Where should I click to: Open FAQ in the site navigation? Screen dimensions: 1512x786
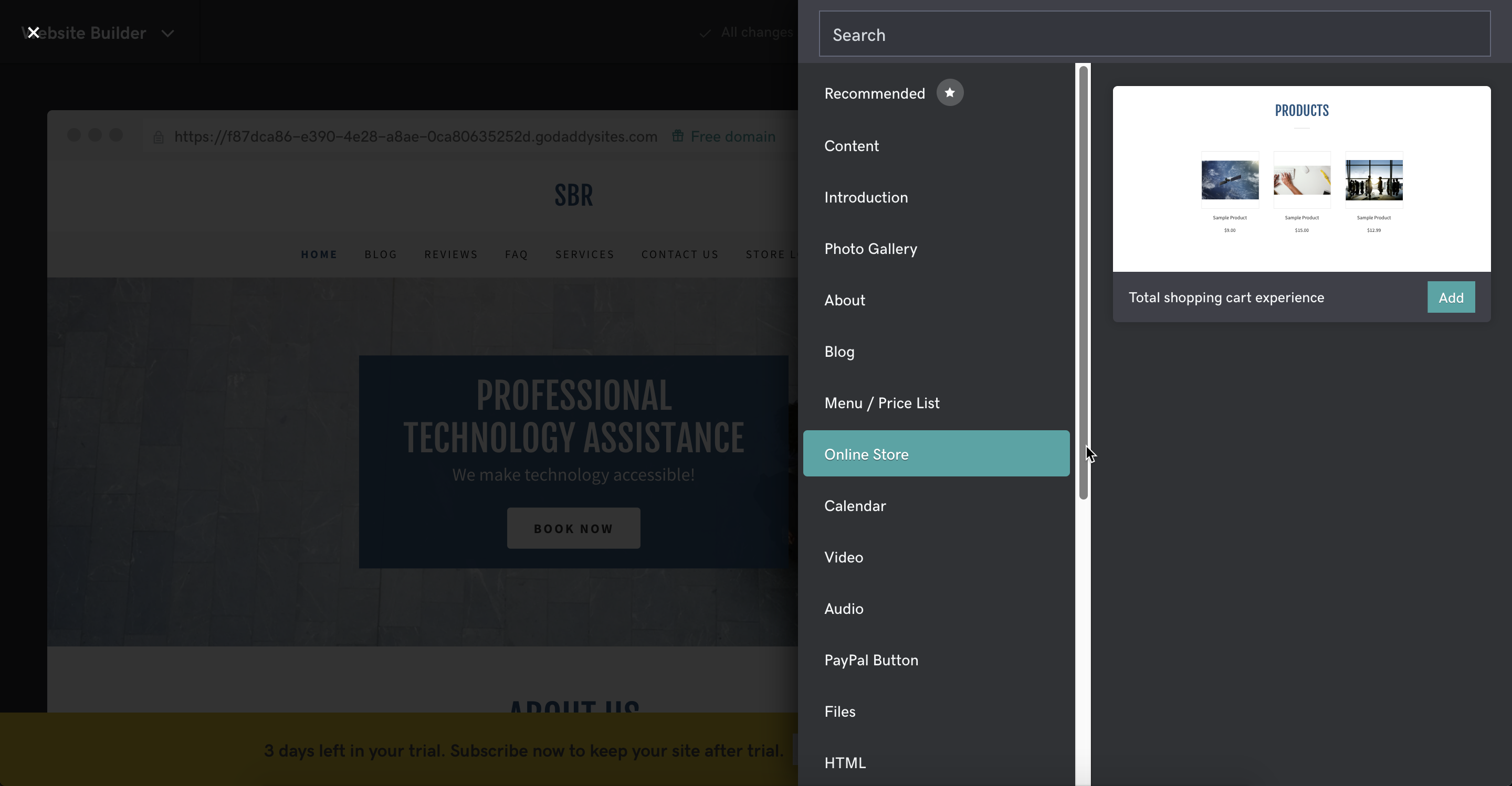pyautogui.click(x=517, y=254)
